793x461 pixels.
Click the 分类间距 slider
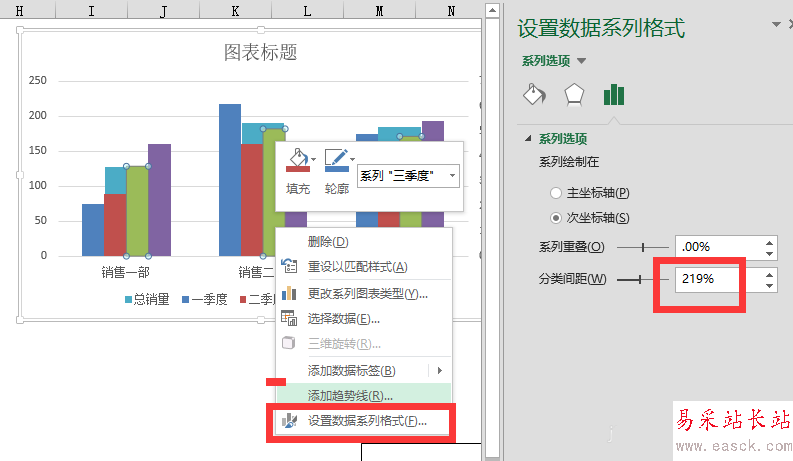click(x=643, y=279)
